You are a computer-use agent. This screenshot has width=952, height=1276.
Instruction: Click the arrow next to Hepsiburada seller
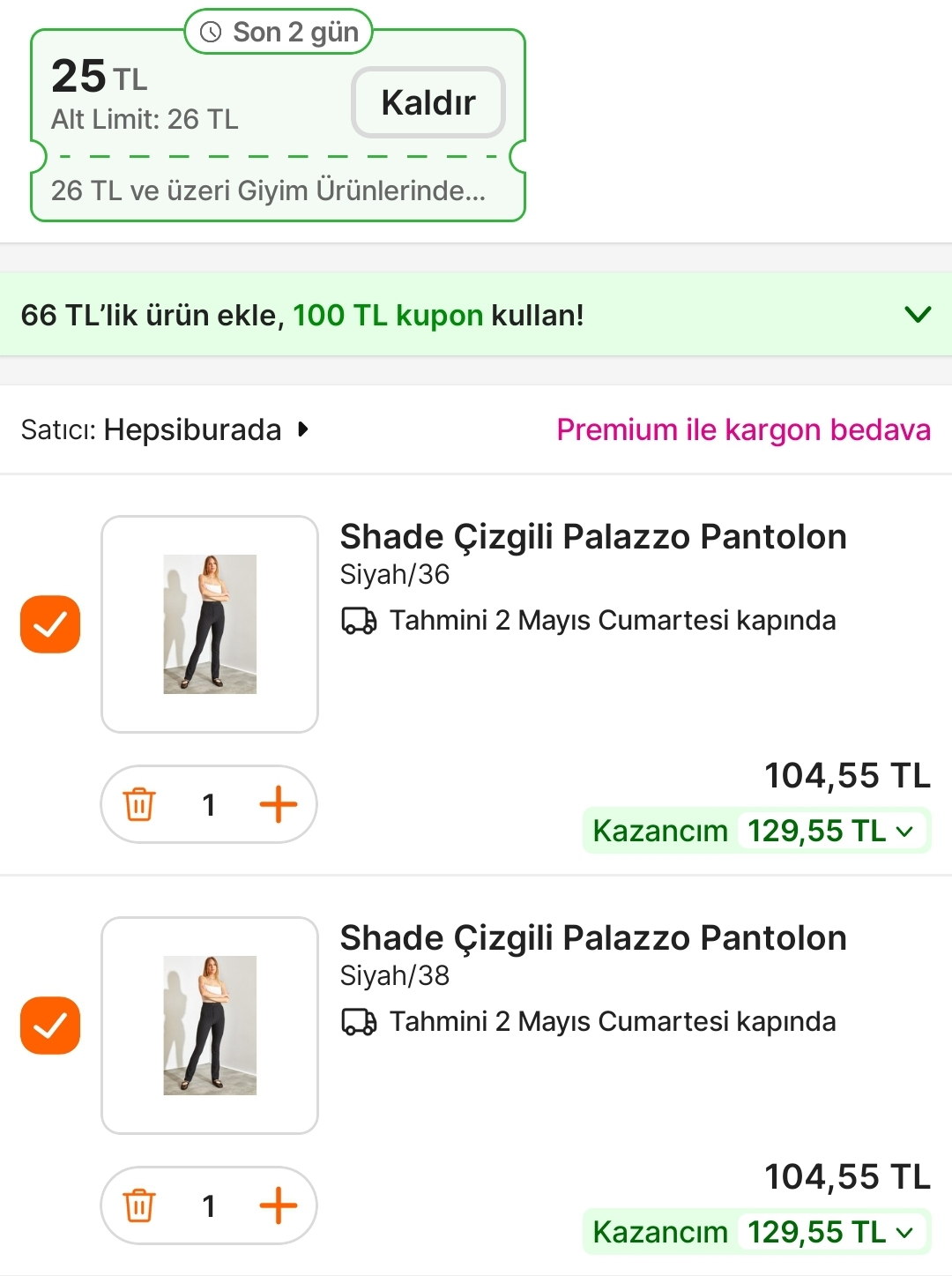coord(303,429)
